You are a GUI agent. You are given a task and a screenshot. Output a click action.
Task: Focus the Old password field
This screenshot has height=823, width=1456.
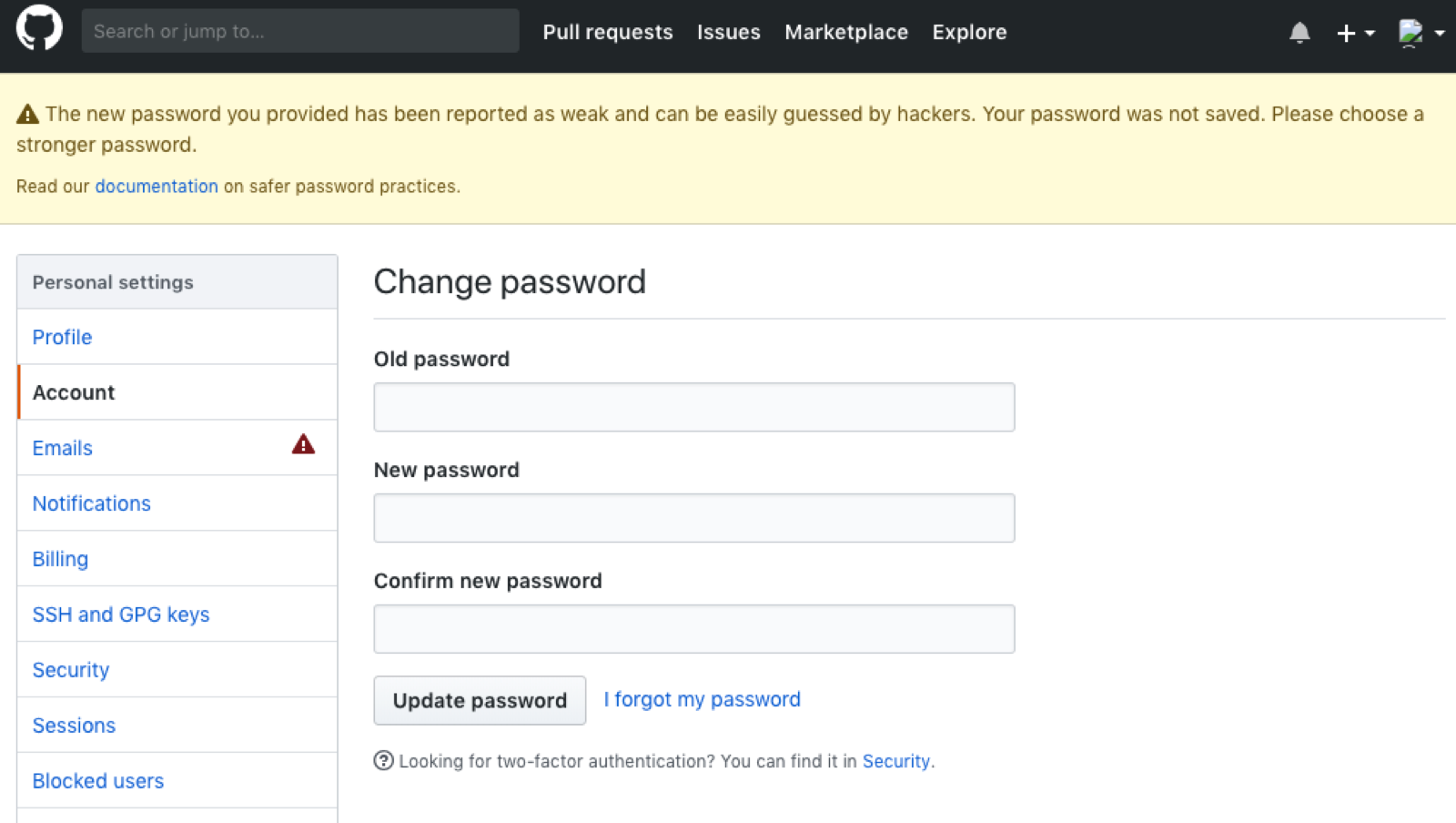[694, 407]
